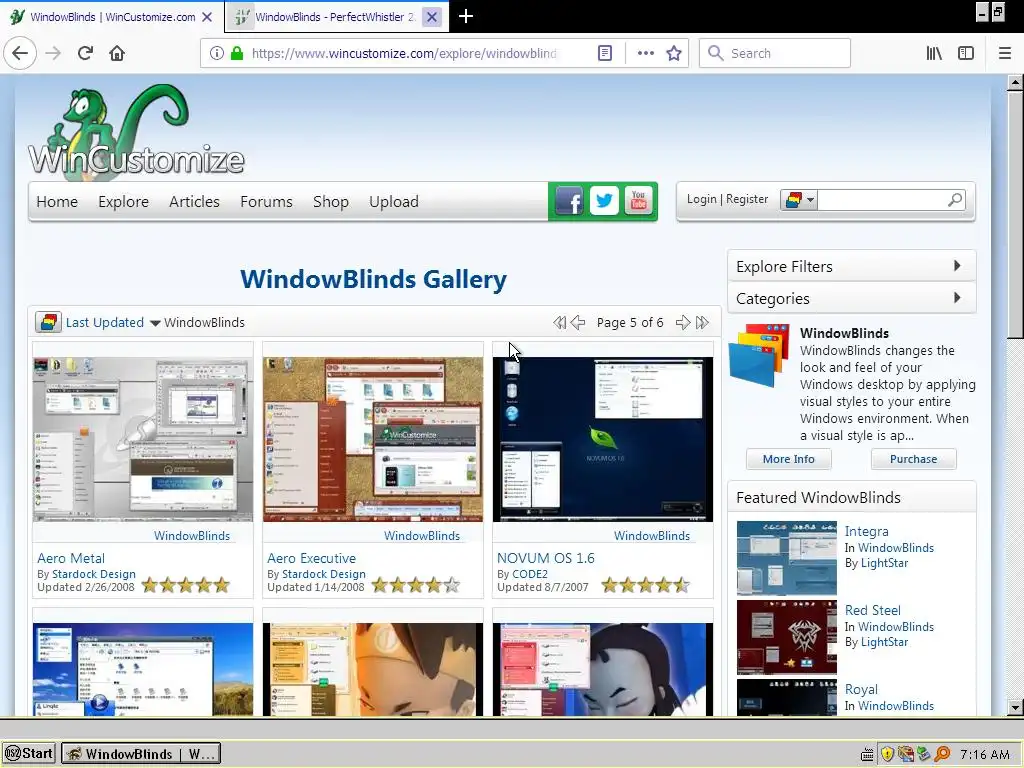Click the Aero Metal star rating

[x=185, y=585]
